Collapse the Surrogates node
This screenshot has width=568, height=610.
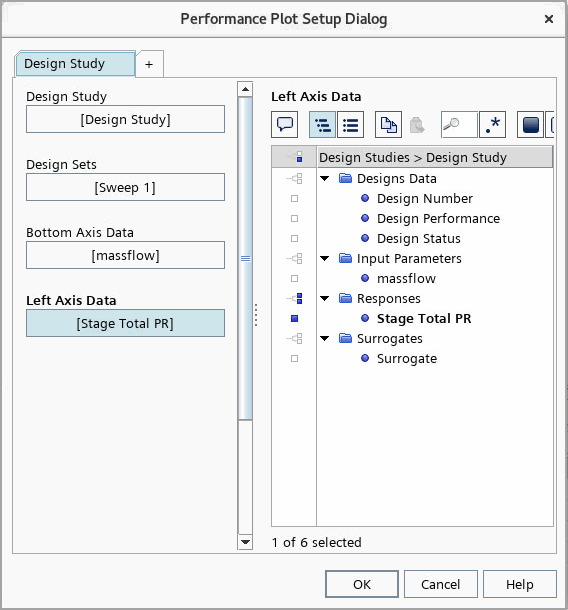click(x=325, y=338)
